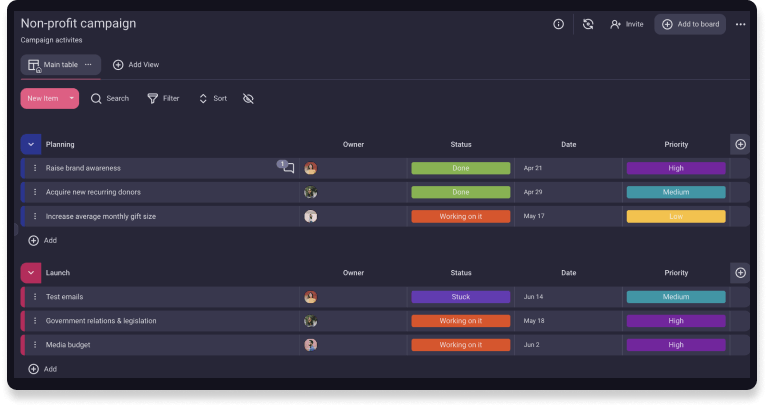Open the Filter options
The image size is (768, 408).
163,98
